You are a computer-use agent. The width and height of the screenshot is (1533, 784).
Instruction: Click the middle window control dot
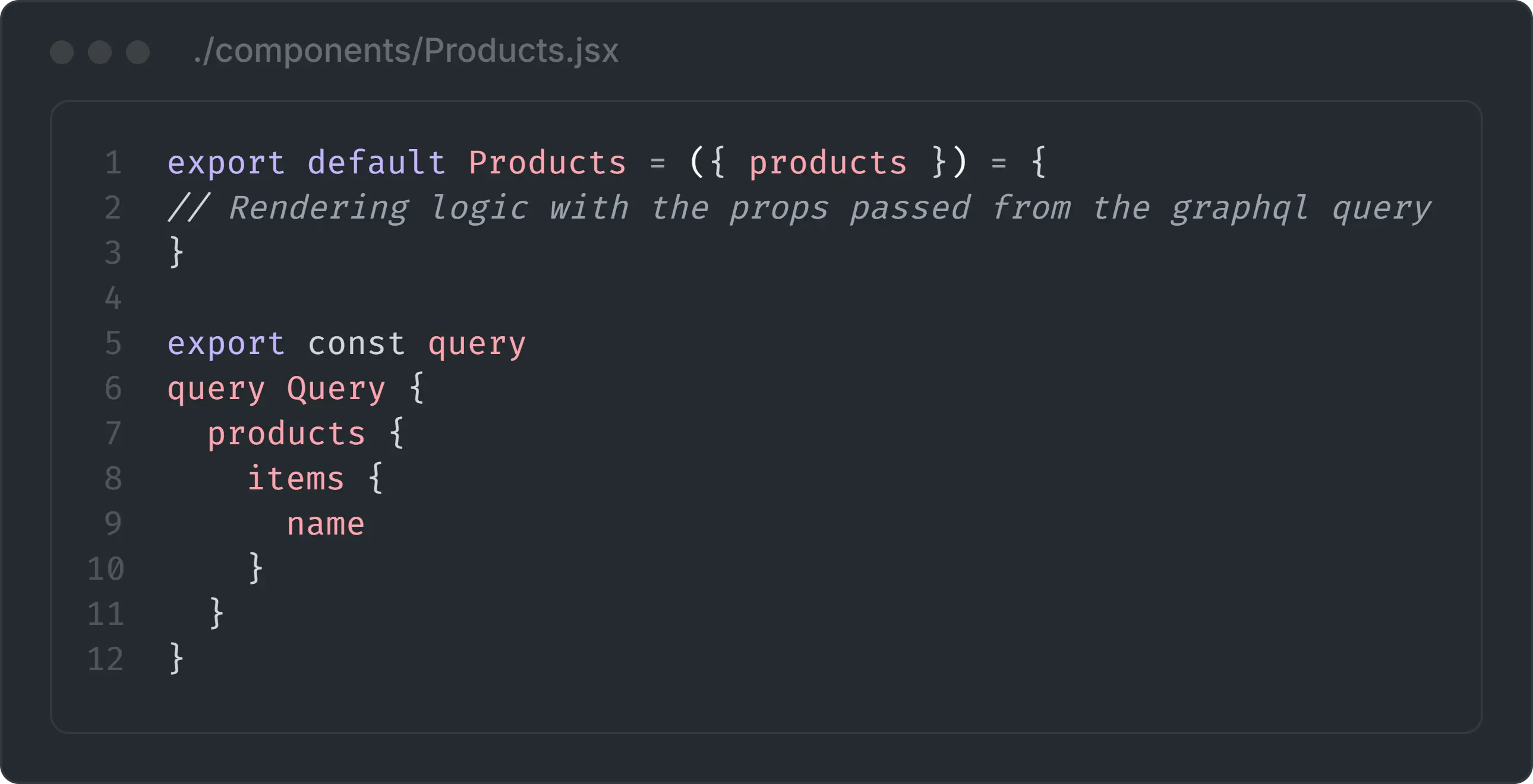click(100, 52)
